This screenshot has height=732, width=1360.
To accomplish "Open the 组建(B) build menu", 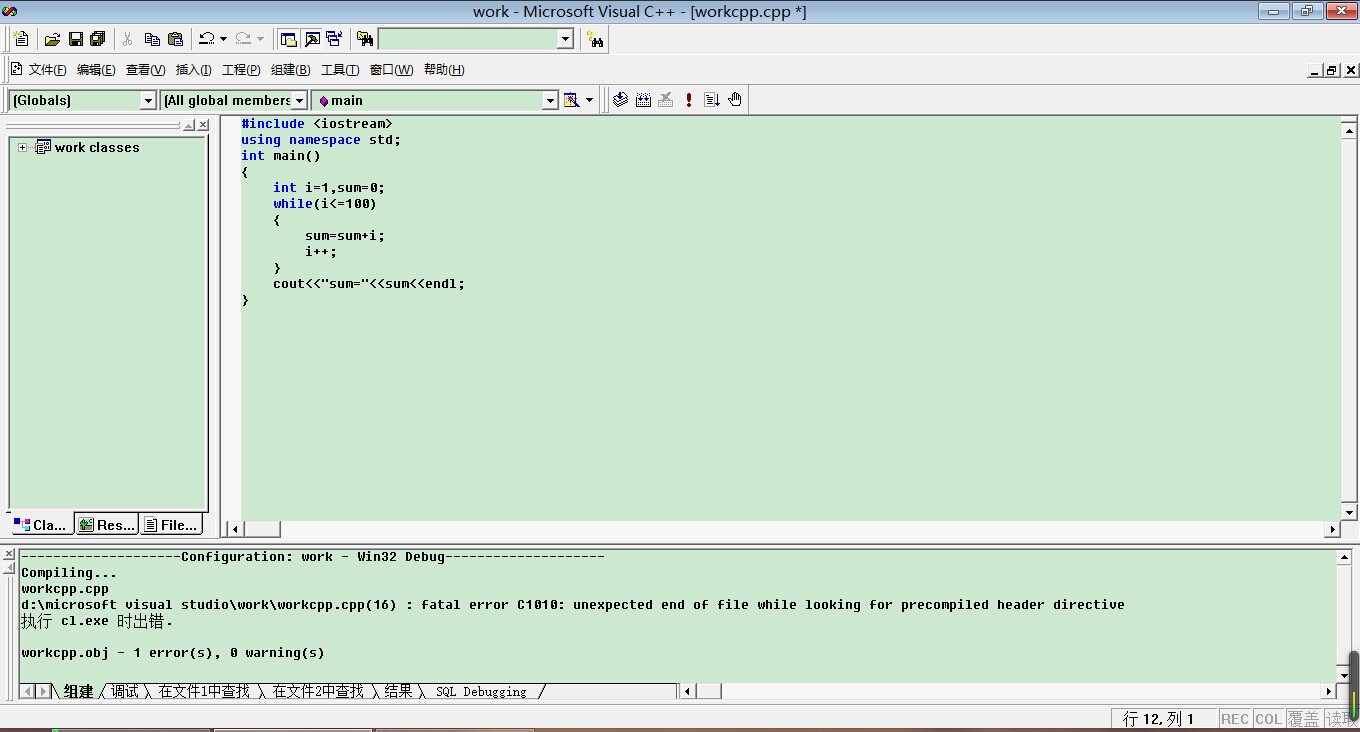I will pos(290,70).
